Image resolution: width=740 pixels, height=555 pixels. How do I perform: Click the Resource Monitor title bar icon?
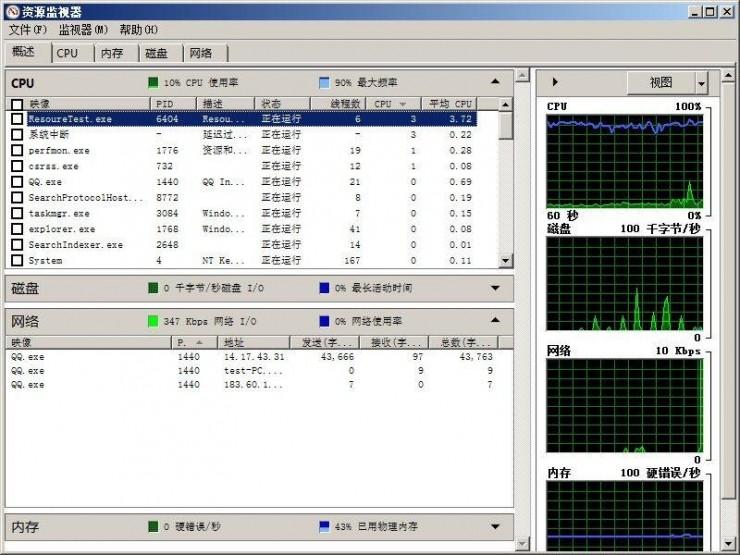pyautogui.click(x=11, y=11)
